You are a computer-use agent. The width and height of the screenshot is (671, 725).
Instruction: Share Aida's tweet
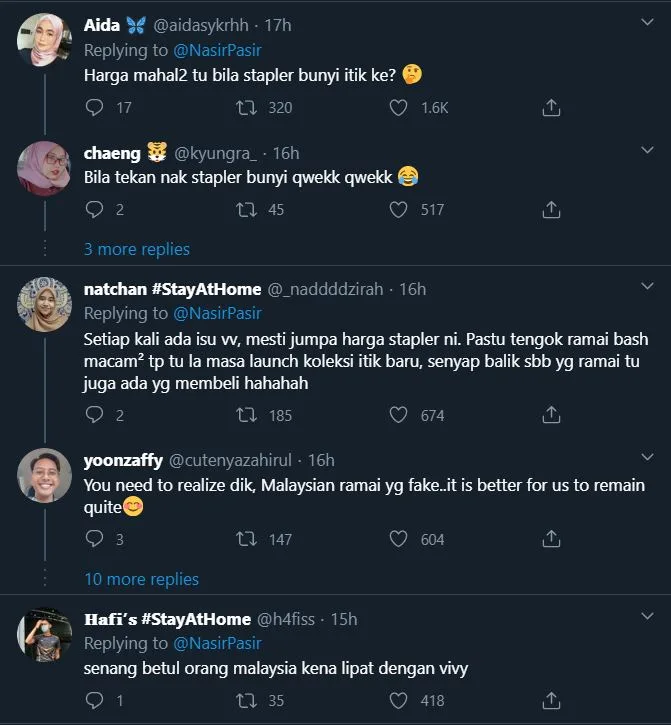point(550,107)
